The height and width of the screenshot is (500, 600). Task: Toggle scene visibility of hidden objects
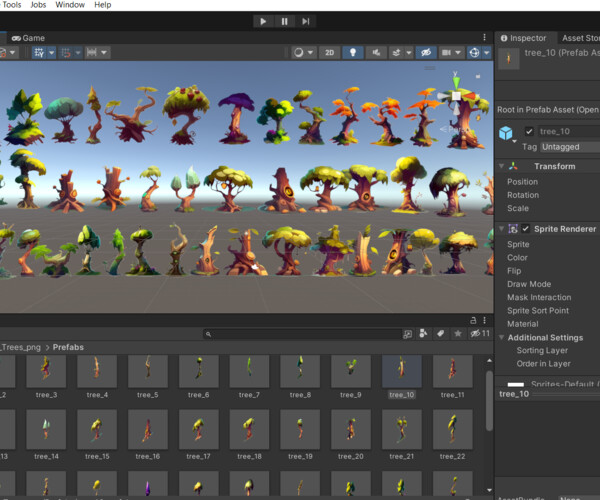pos(426,52)
